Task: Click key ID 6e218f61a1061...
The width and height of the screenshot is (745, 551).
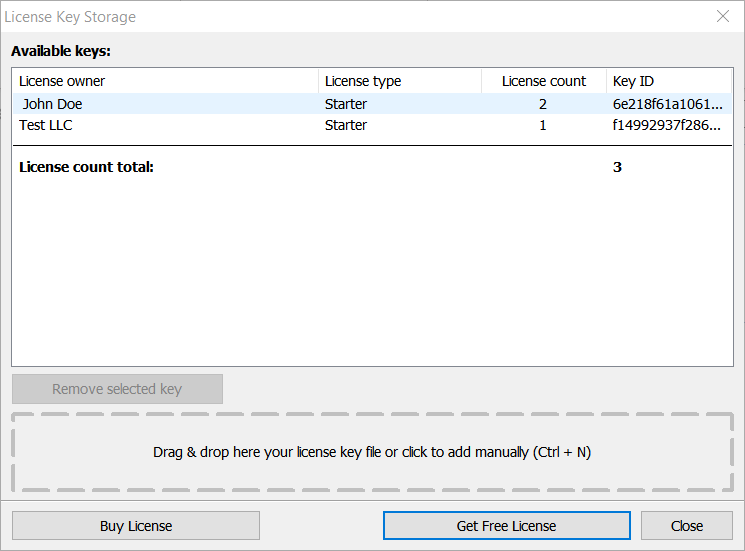Action: point(668,104)
